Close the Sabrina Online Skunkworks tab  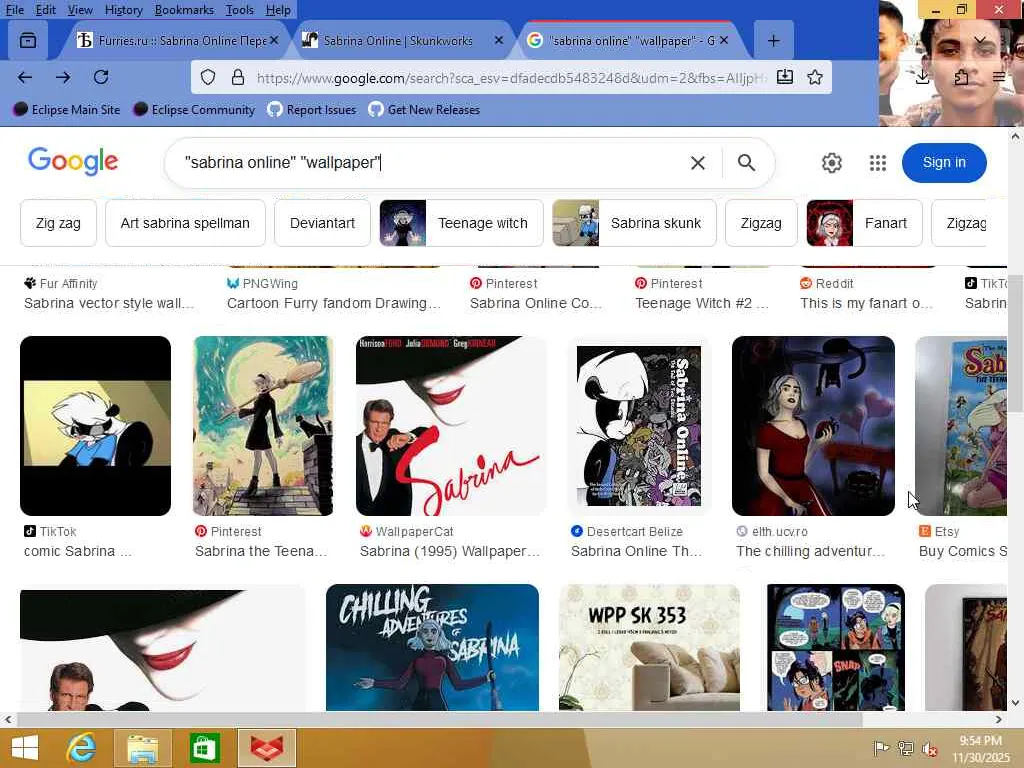point(499,40)
